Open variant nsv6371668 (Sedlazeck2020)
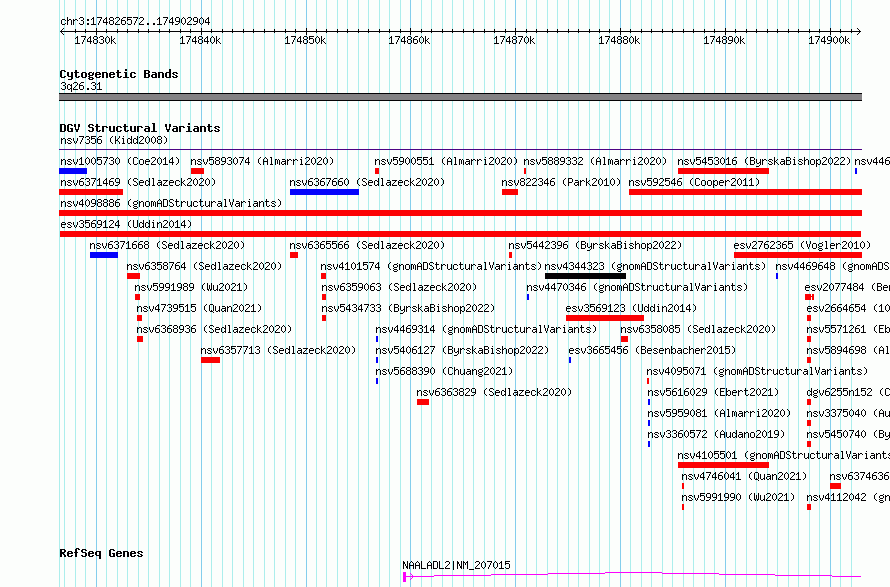Image resolution: width=890 pixels, height=587 pixels. pyautogui.click(x=167, y=245)
